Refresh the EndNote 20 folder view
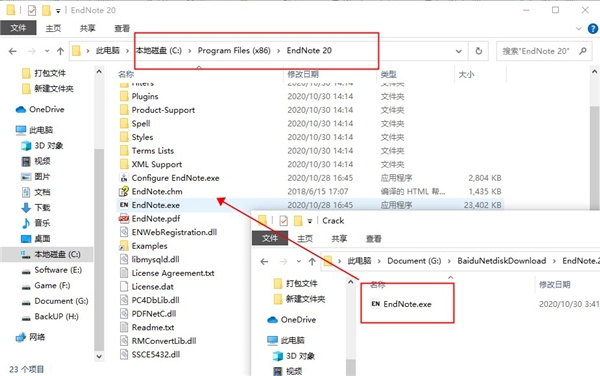The width and height of the screenshot is (600, 376). [x=478, y=51]
